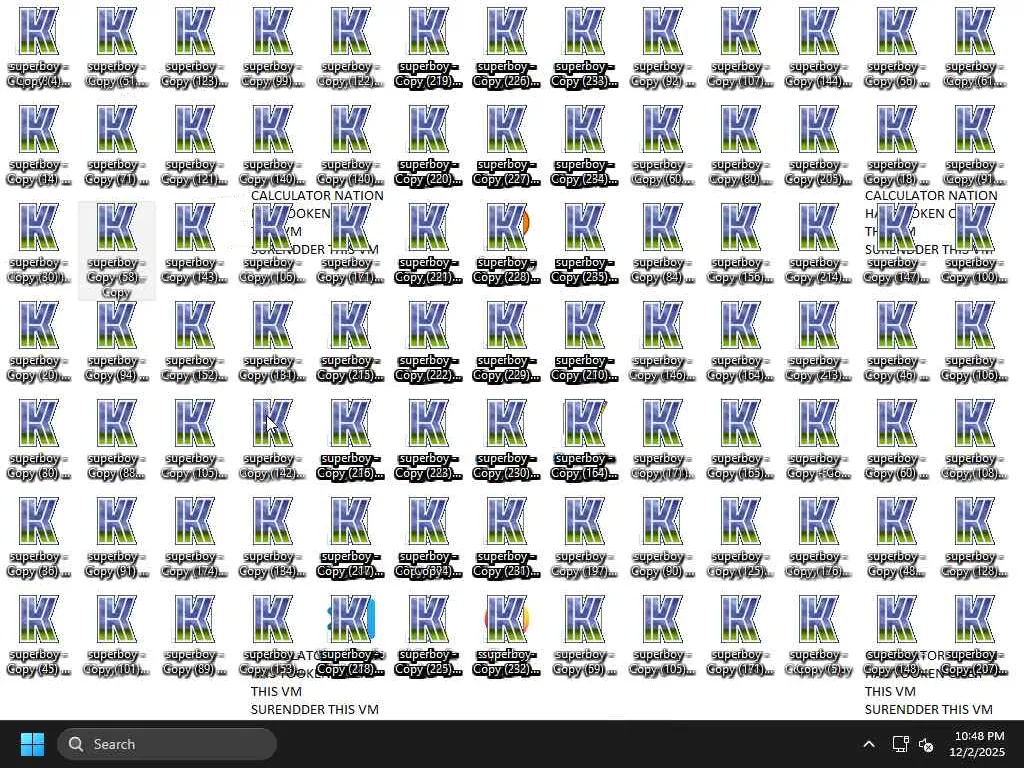Select the highlighted superboy - Copy (58) icon

point(117,251)
